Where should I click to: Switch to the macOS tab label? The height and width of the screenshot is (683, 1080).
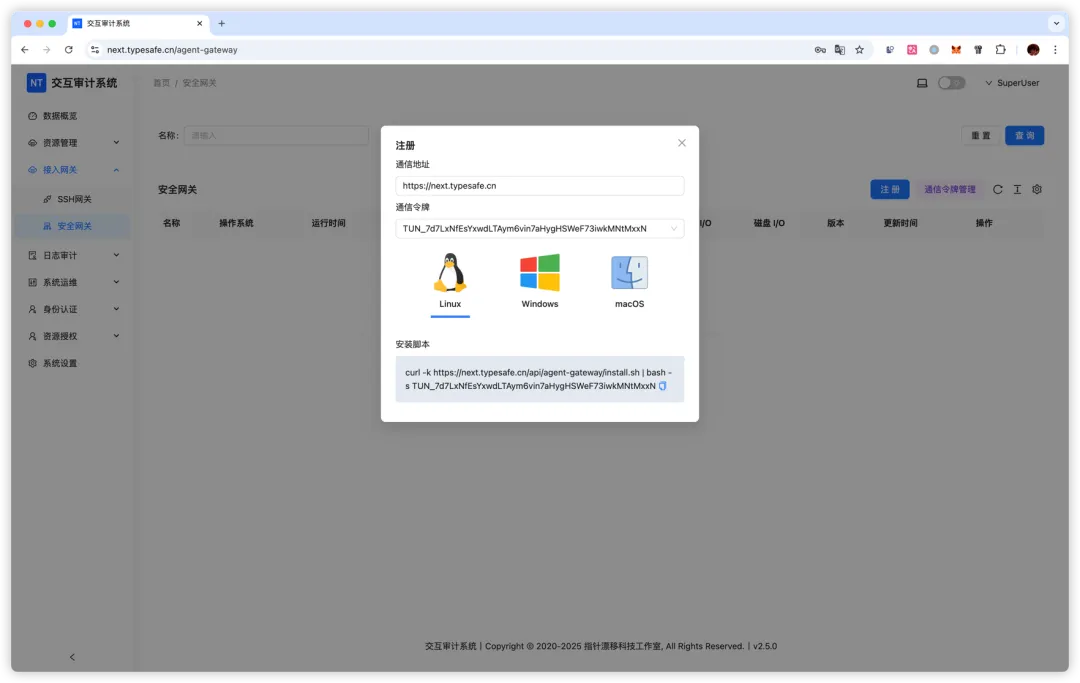click(x=630, y=304)
